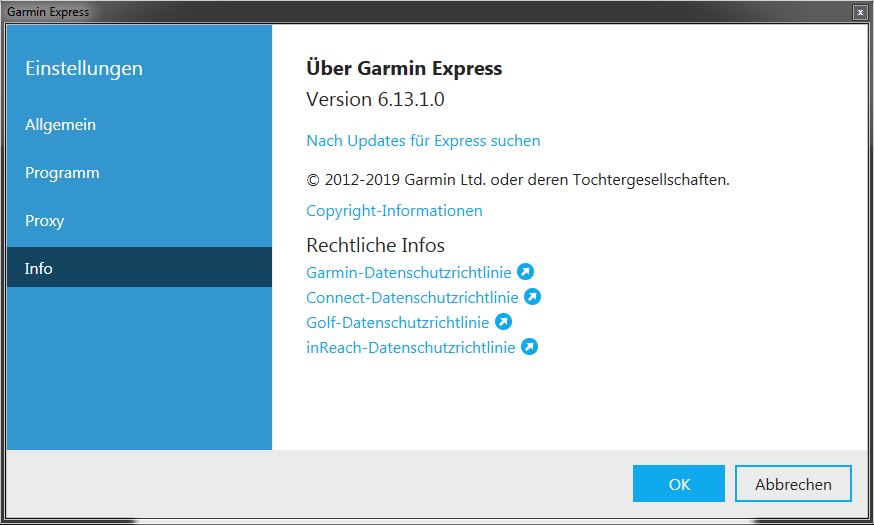Confirm settings with the OK button

pos(679,484)
